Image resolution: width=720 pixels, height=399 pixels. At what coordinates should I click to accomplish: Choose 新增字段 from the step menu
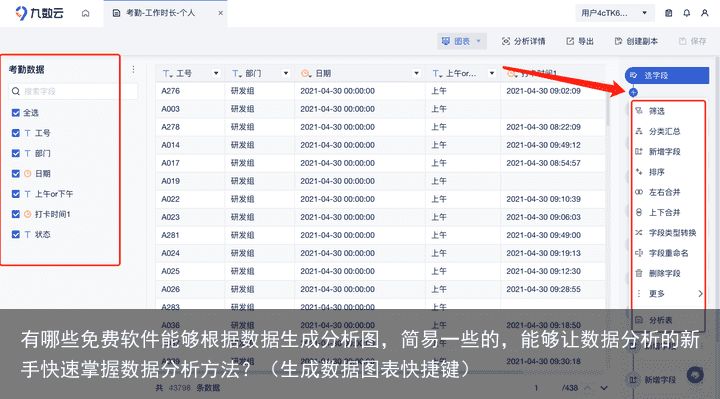669,152
